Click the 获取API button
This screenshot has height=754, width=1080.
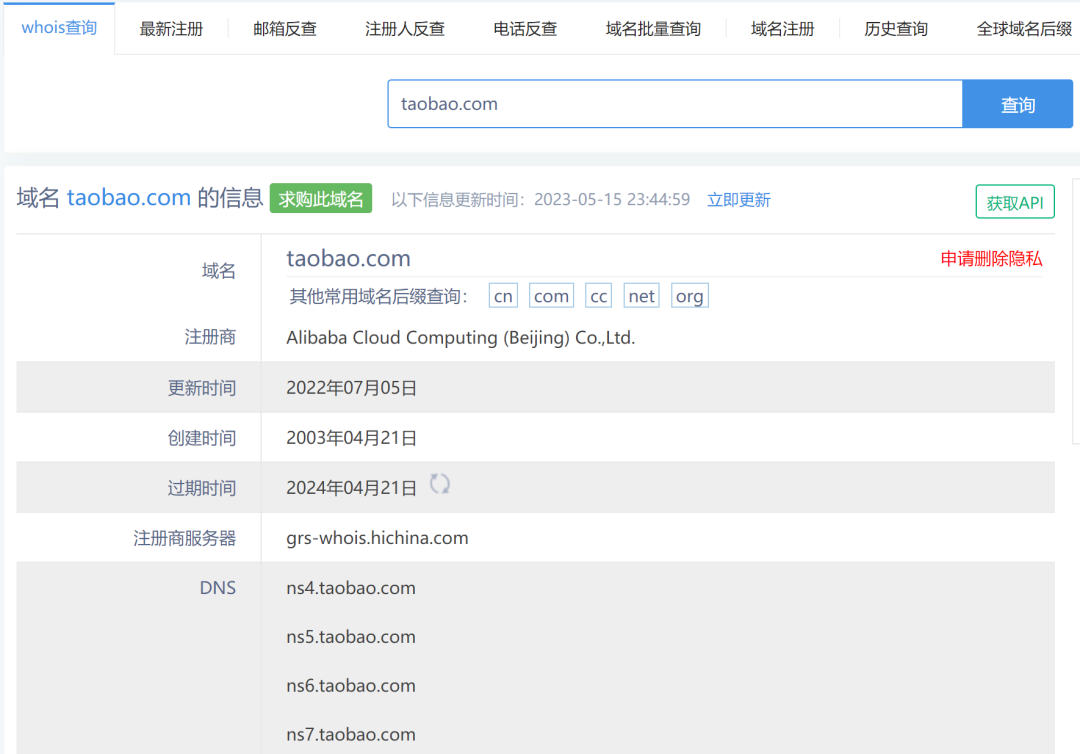click(1014, 203)
